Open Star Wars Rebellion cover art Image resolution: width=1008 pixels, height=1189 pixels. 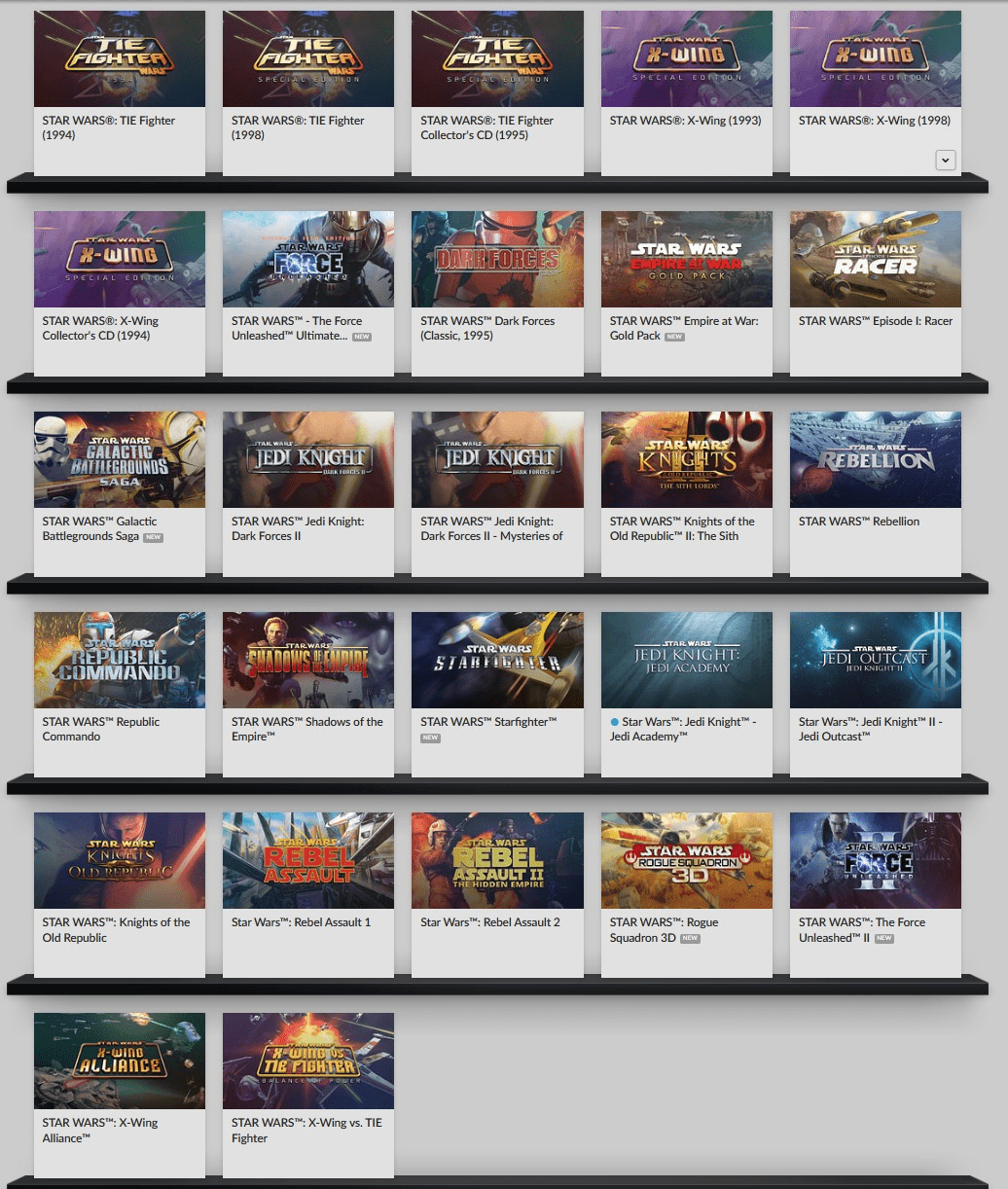click(x=876, y=459)
